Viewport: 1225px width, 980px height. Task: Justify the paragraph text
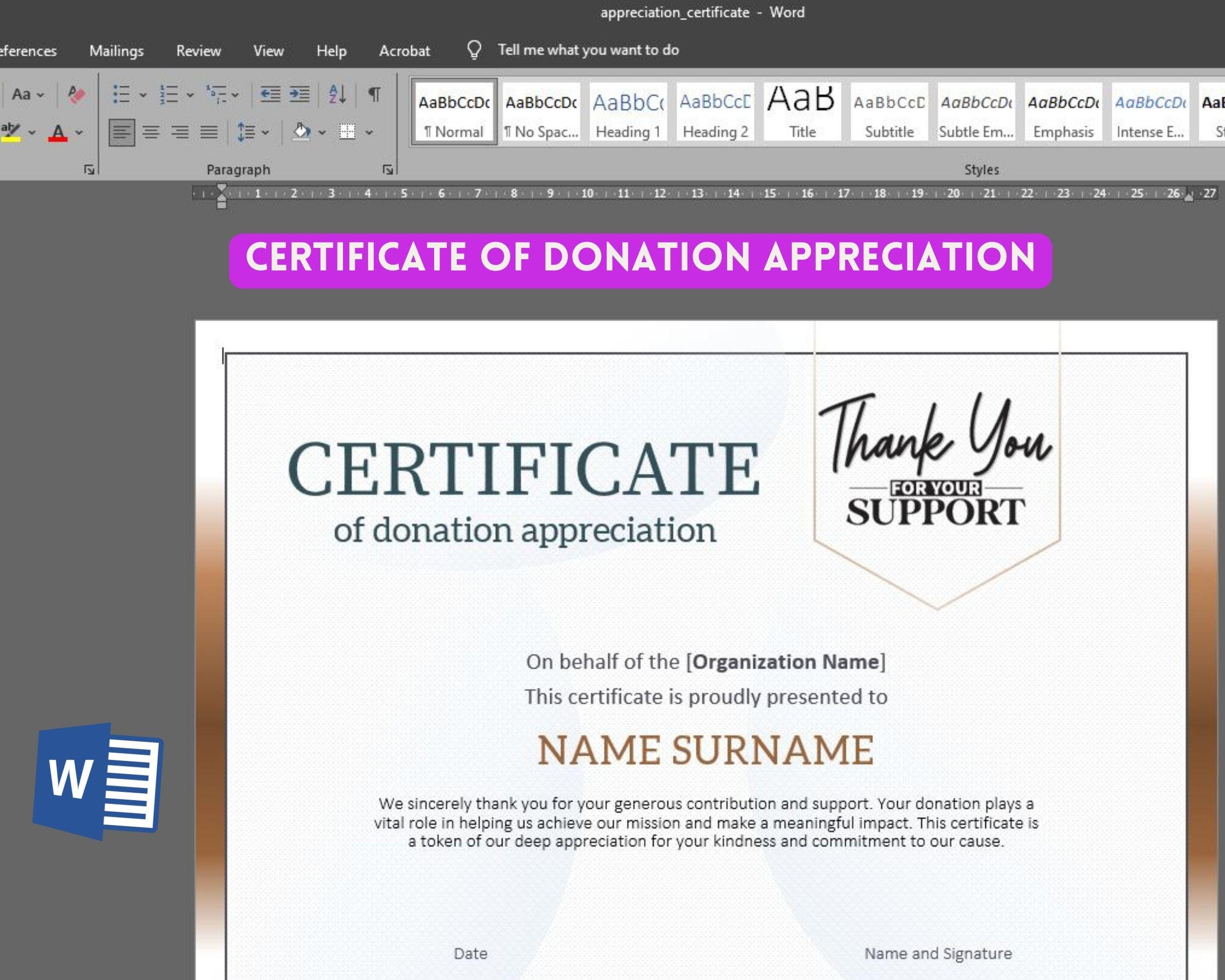209,132
